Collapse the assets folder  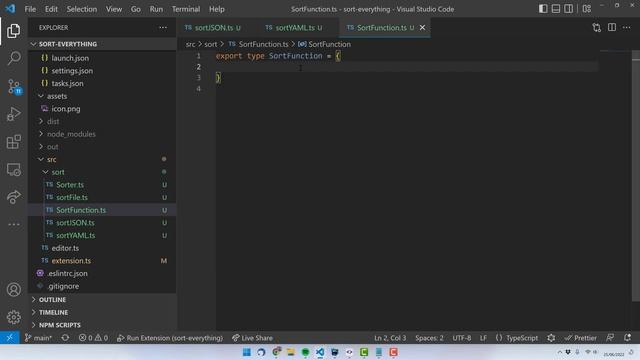click(x=102, y=96)
